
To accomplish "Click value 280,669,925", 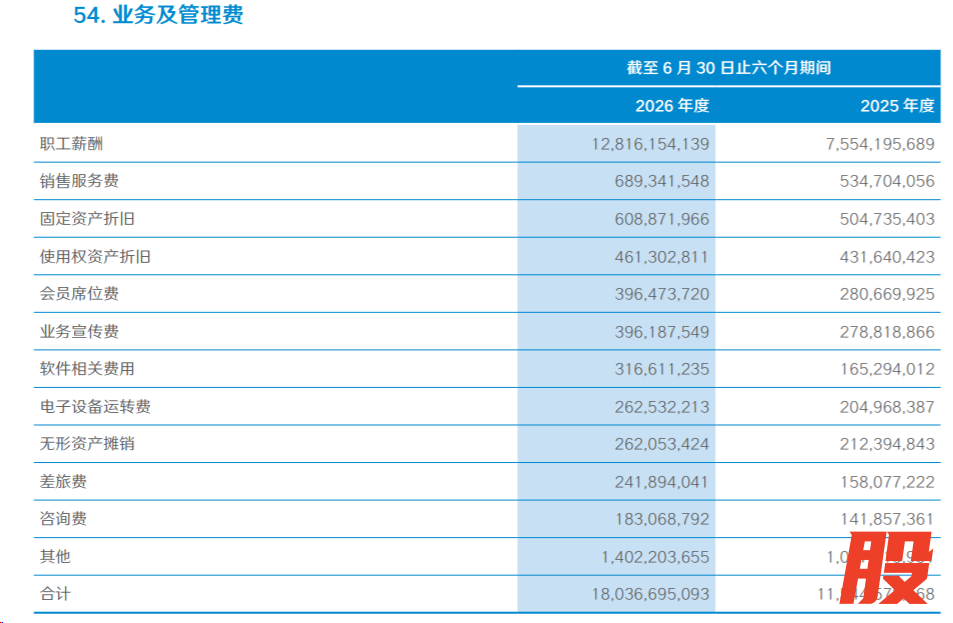I will coord(887,294).
